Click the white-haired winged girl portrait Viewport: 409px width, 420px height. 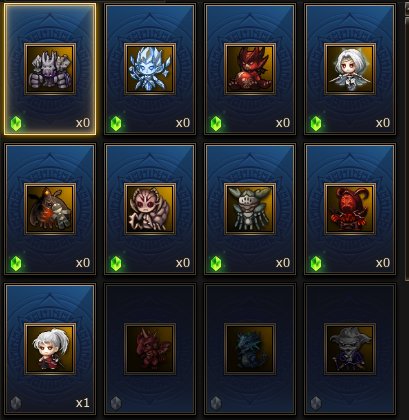tap(350, 69)
